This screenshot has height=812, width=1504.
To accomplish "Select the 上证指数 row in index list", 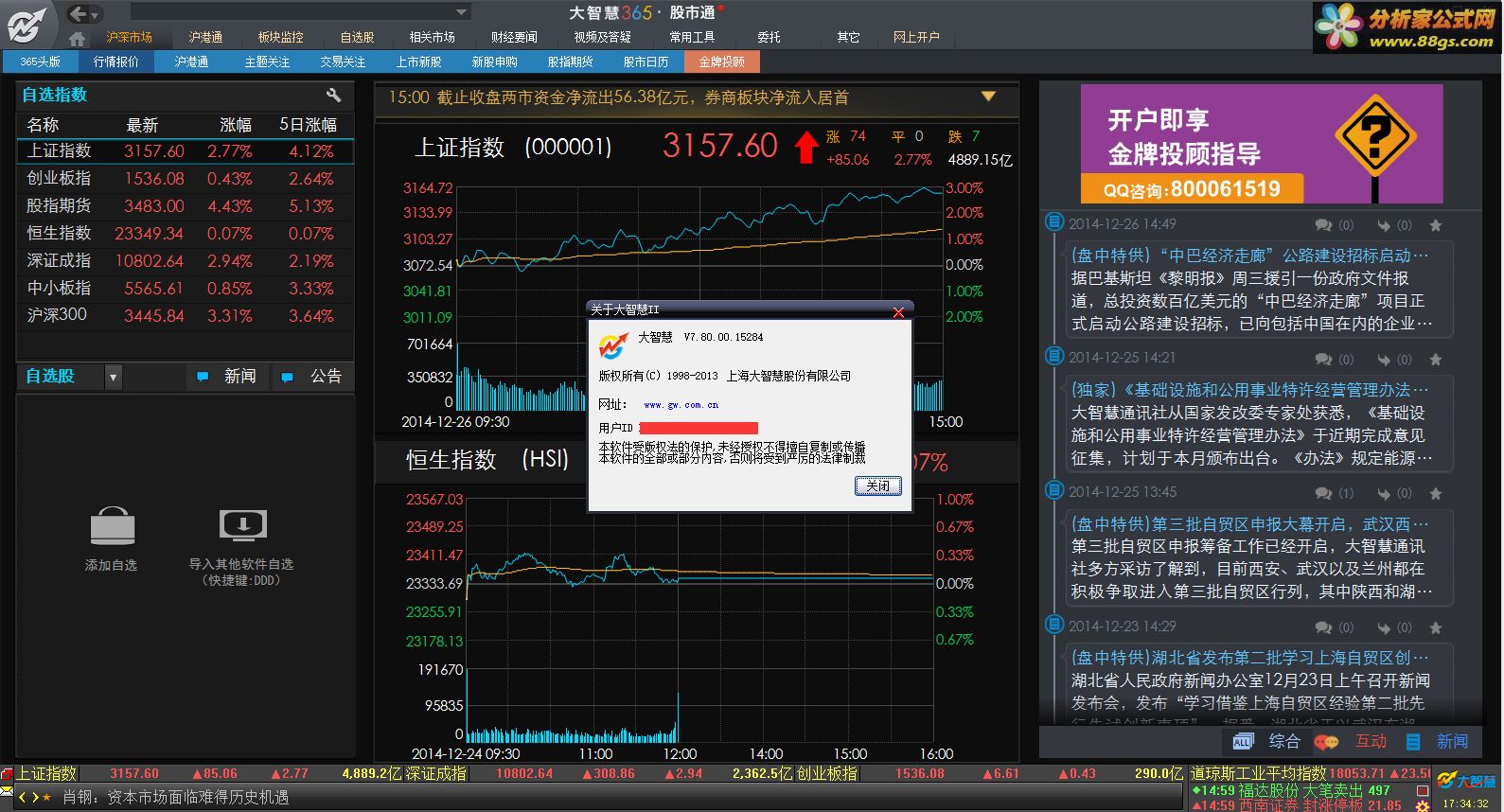I will 186,151.
